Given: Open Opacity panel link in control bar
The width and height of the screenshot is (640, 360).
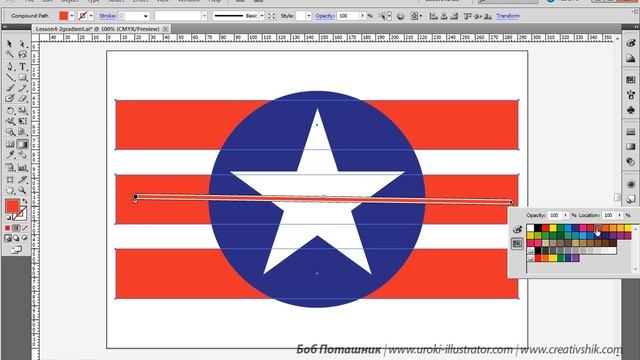Looking at the screenshot, I should [x=325, y=16].
